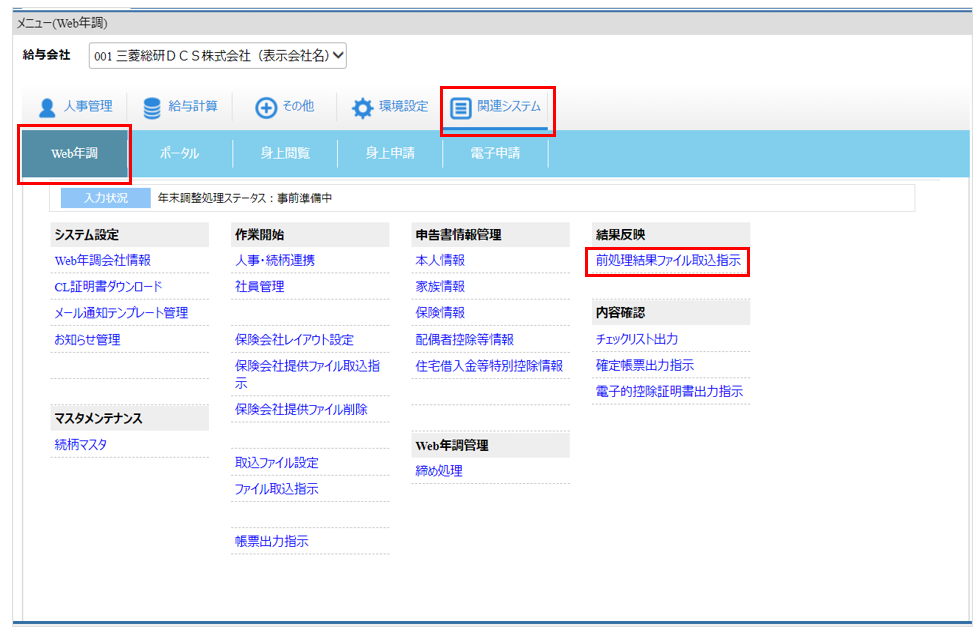
Task: Open the 給与会社 company dropdown
Action: click(x=218, y=56)
